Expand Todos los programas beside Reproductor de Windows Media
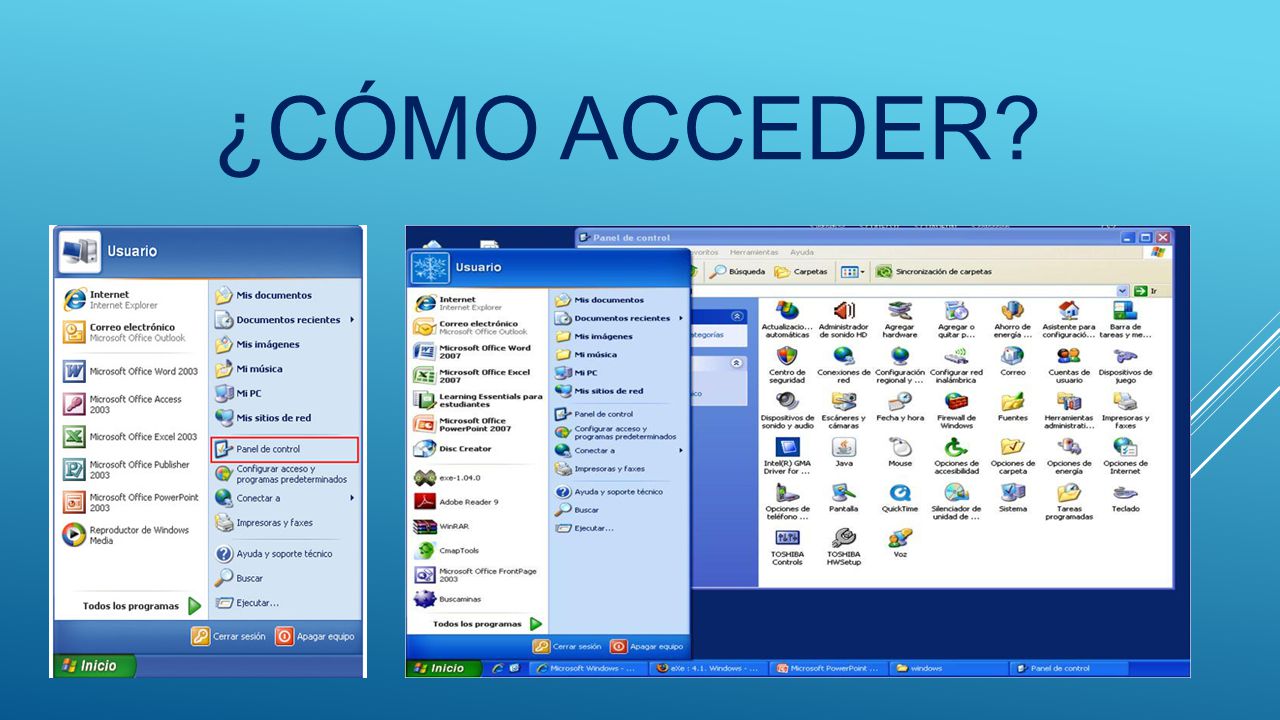 (142, 606)
